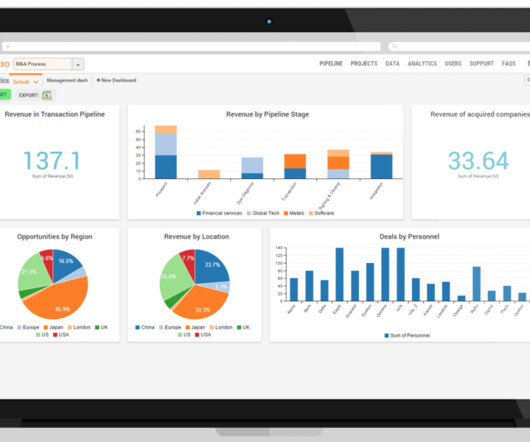
Task: Toggle Japan legend in Revenue by Location
Action: pos(195,327)
